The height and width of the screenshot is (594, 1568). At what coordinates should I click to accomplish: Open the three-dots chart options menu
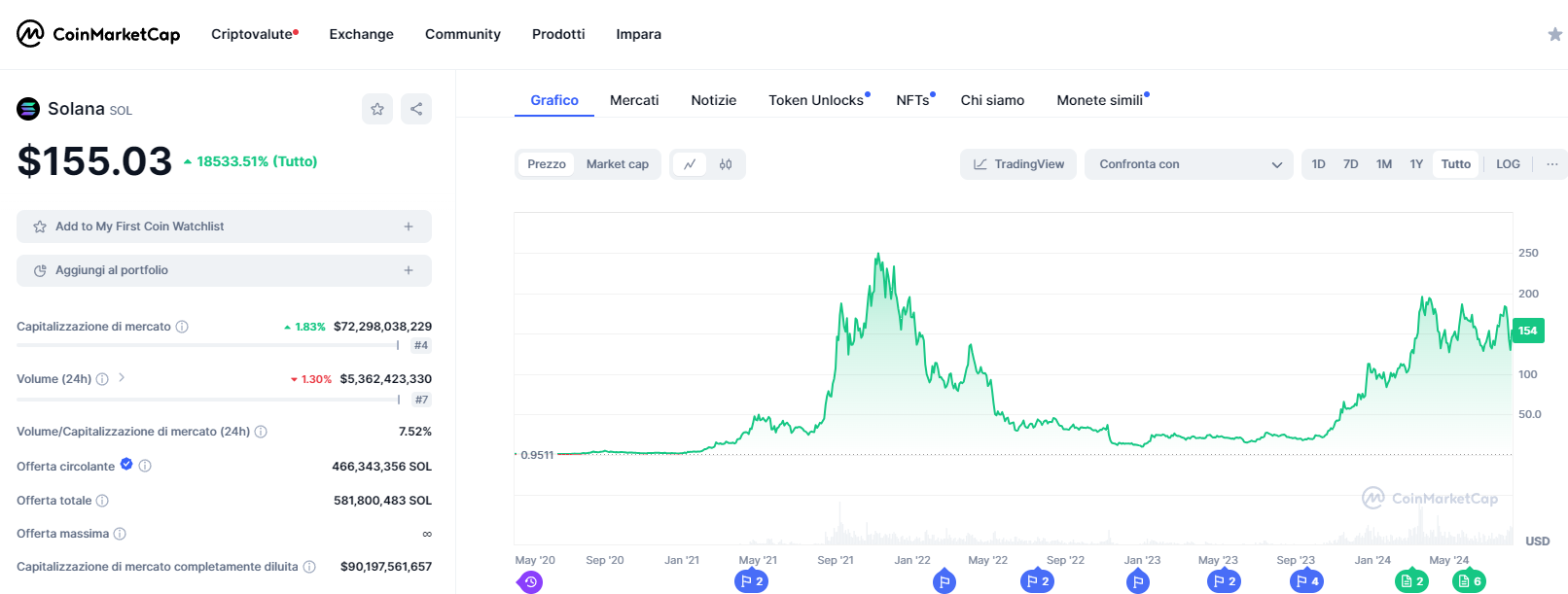coord(1551,164)
